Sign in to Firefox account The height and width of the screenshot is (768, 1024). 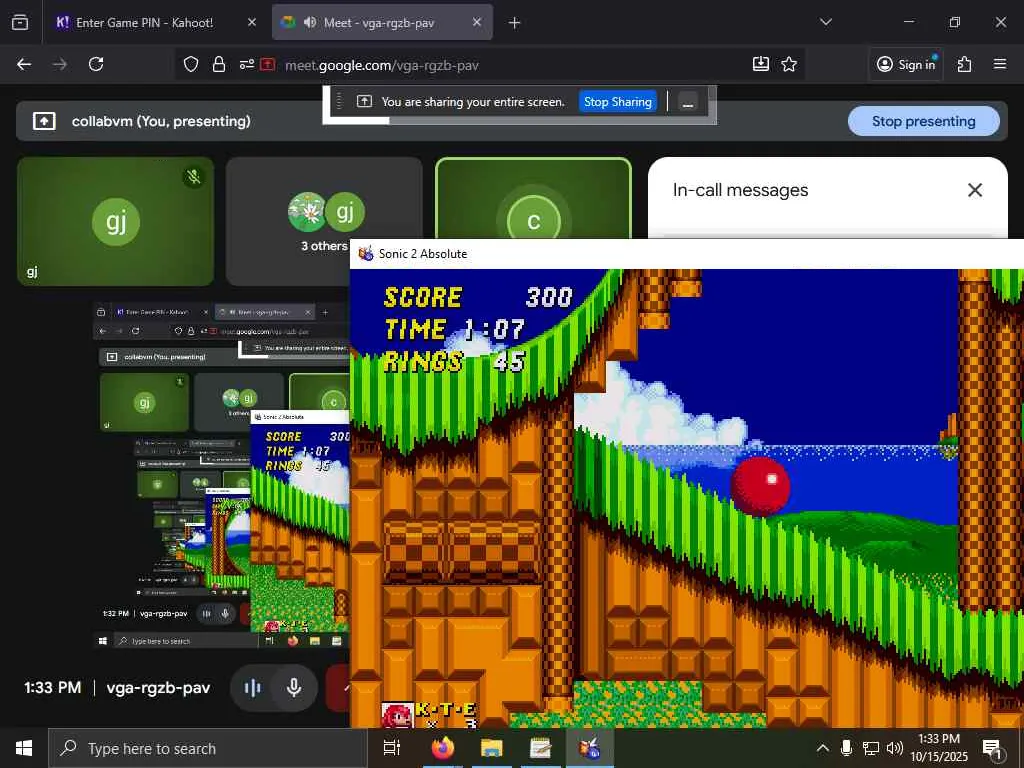tap(906, 64)
